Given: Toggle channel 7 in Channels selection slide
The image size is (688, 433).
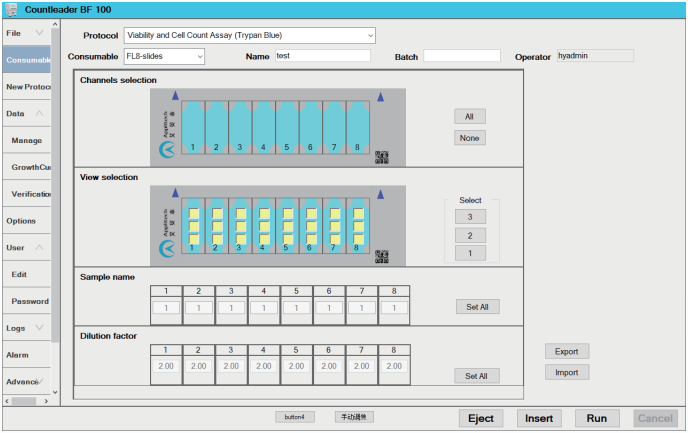Looking at the screenshot, I should 334,127.
